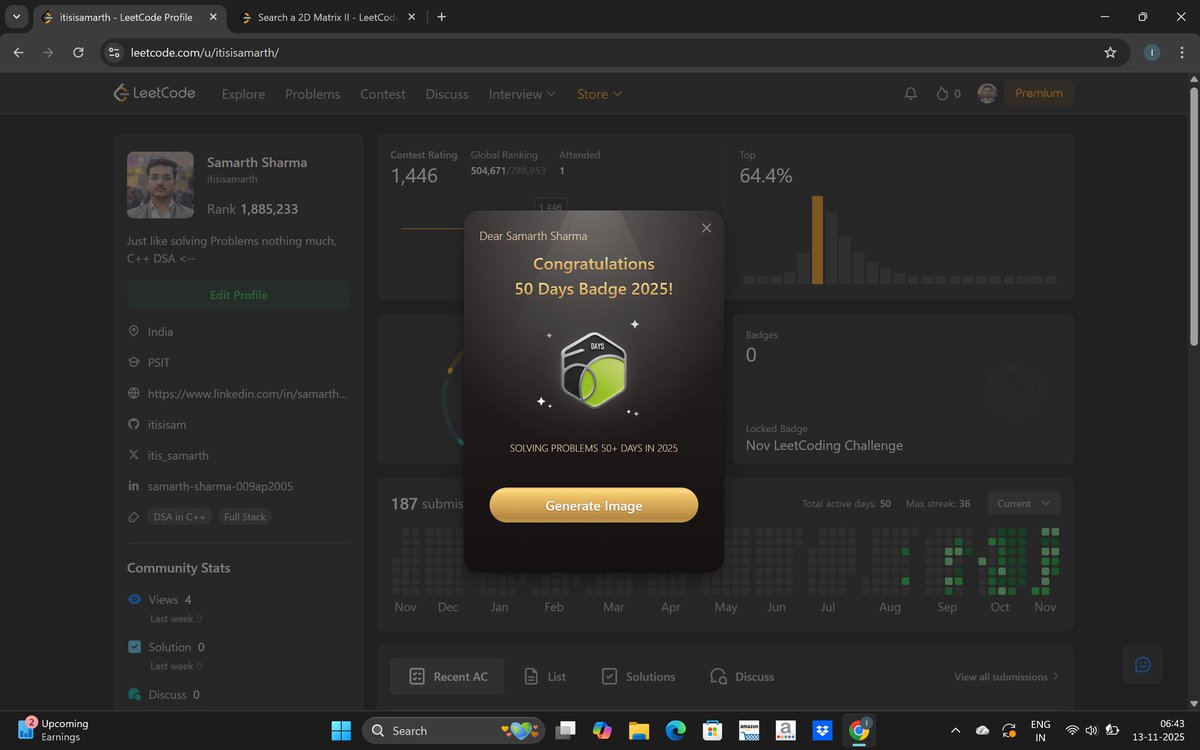
Task: Click the Views eye icon
Action: pos(134,599)
